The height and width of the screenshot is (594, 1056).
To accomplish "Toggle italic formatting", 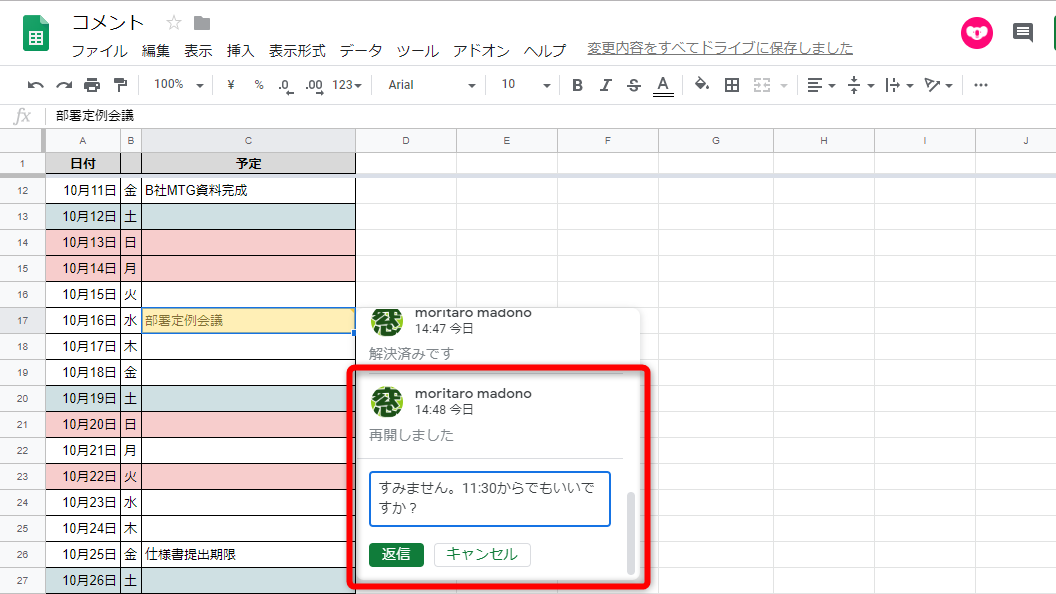I will pyautogui.click(x=605, y=85).
